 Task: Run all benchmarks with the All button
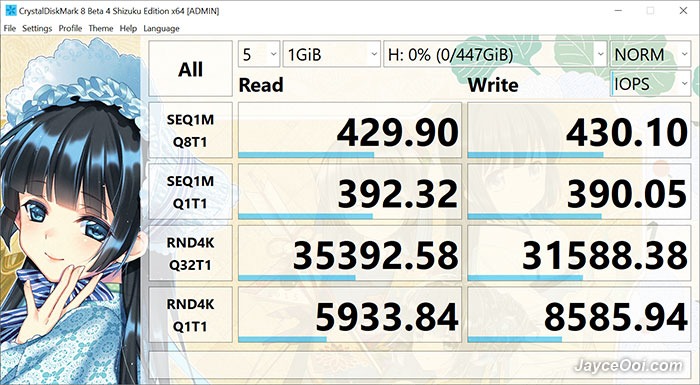click(190, 68)
